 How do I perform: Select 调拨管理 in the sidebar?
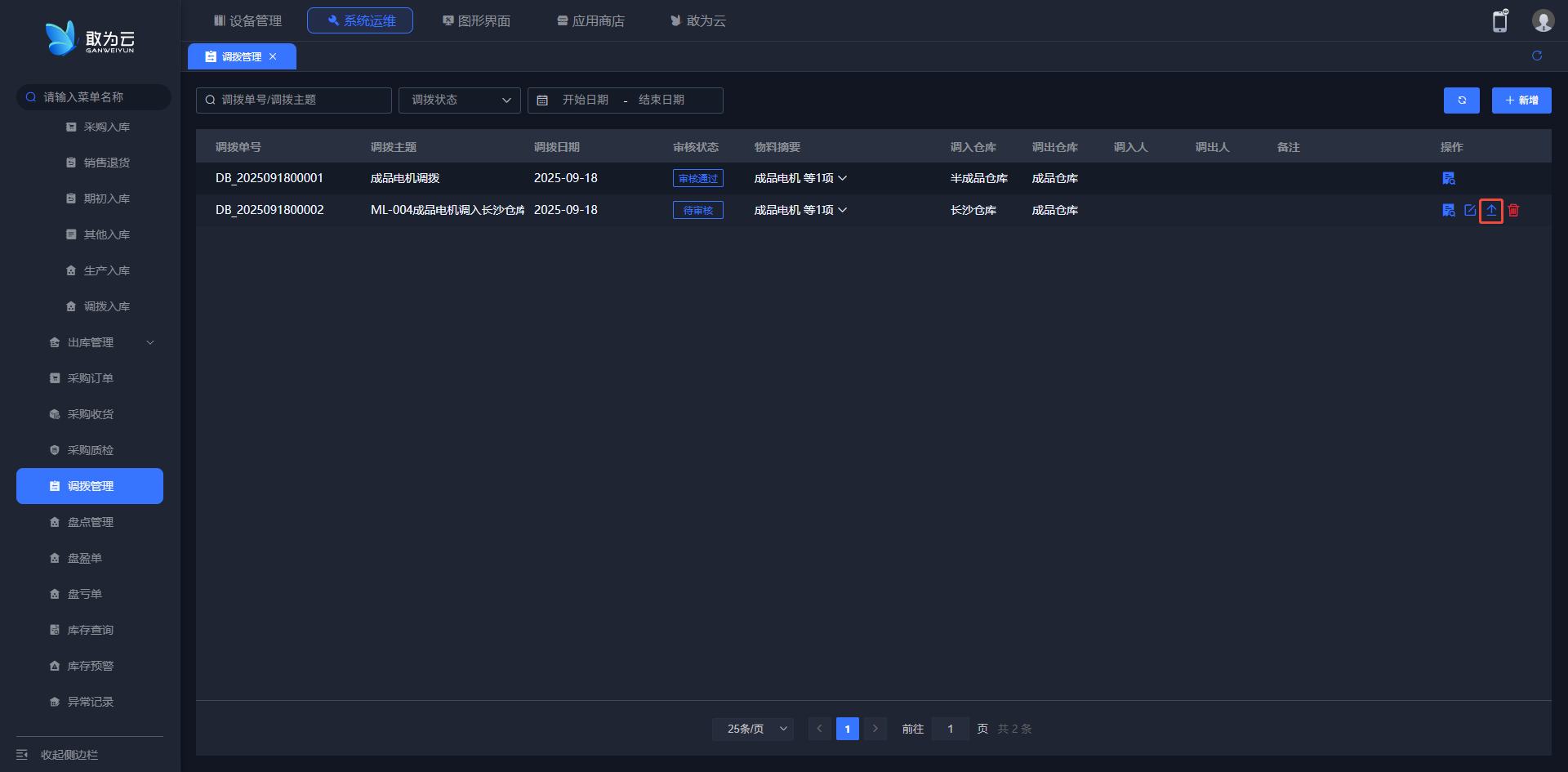coord(90,486)
